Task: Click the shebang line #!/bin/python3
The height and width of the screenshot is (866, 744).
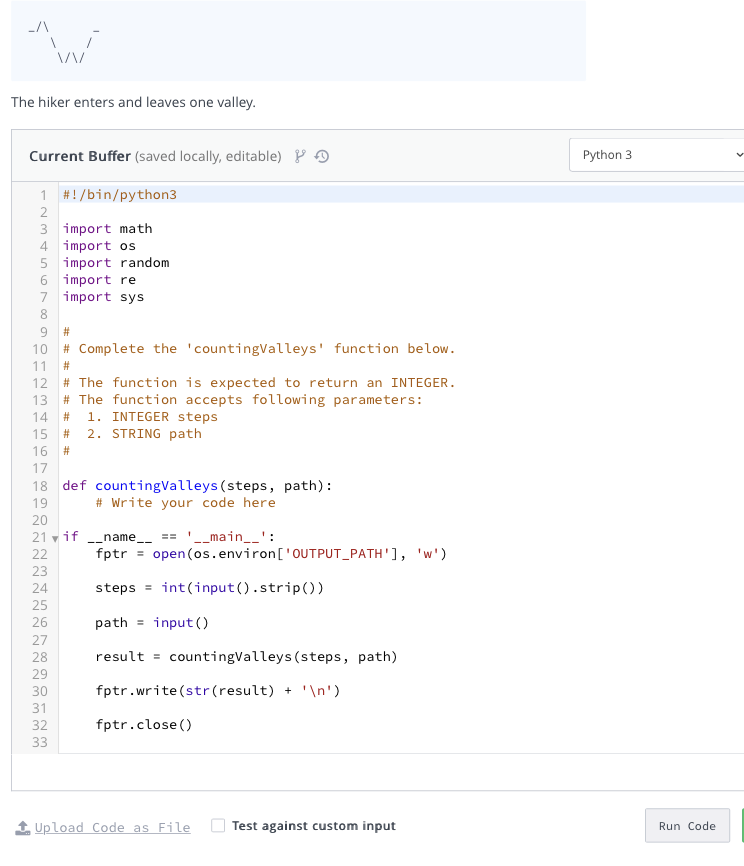Action: click(x=120, y=194)
